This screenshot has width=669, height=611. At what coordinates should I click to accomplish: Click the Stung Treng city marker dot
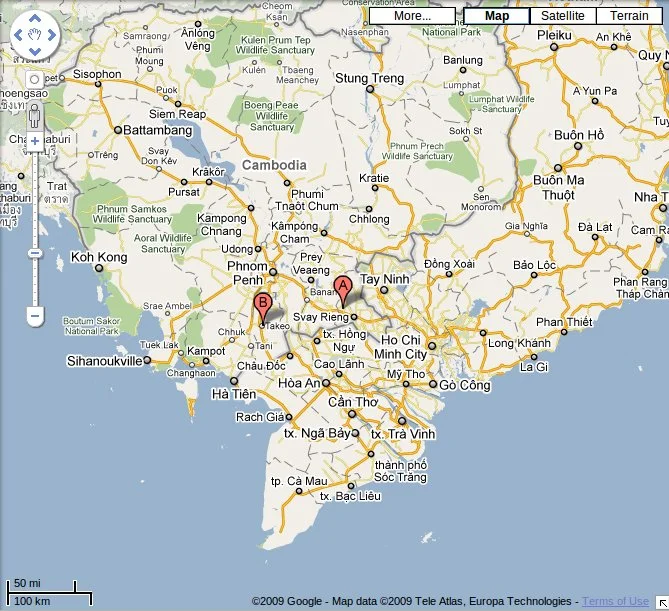pos(370,89)
